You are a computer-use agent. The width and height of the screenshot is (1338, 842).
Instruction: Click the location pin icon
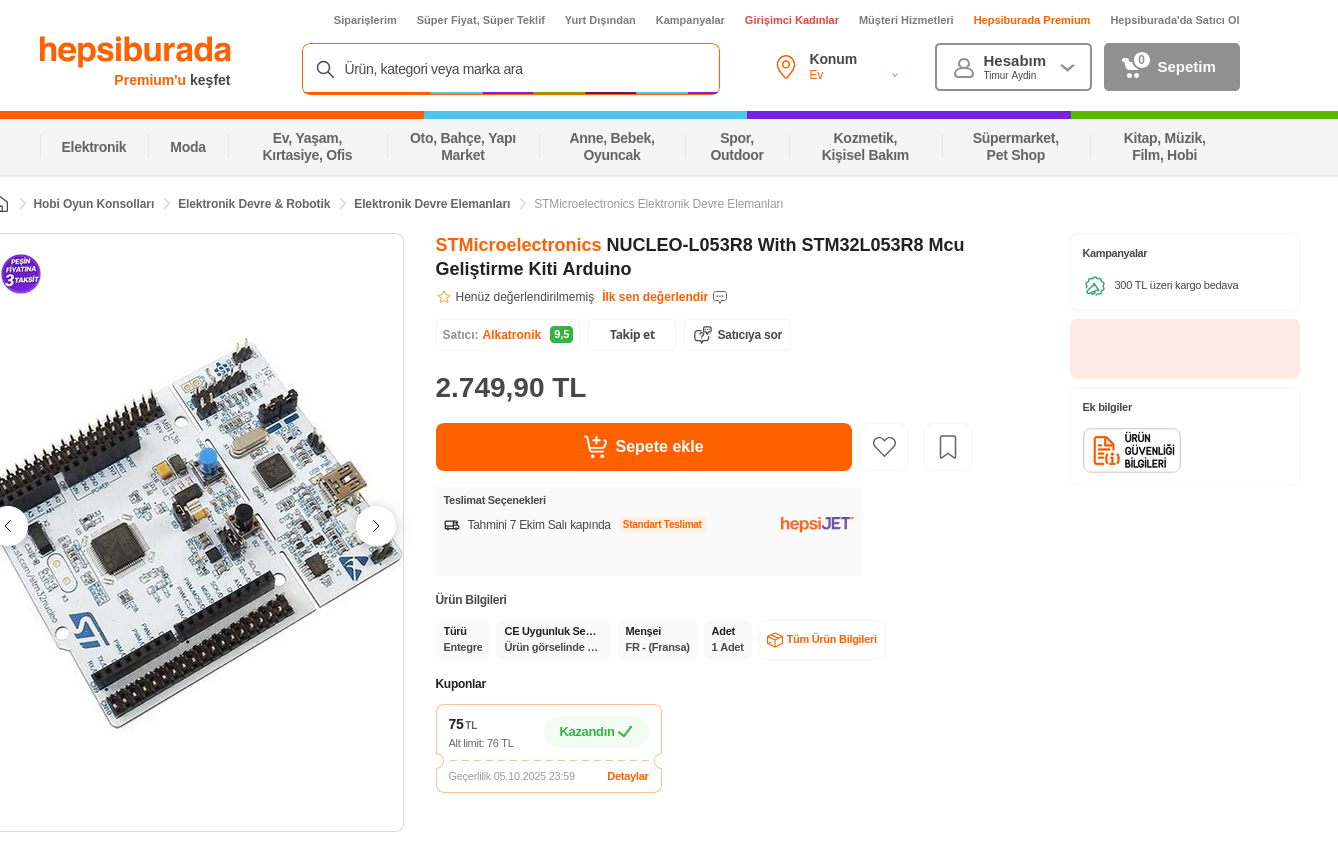pos(786,67)
